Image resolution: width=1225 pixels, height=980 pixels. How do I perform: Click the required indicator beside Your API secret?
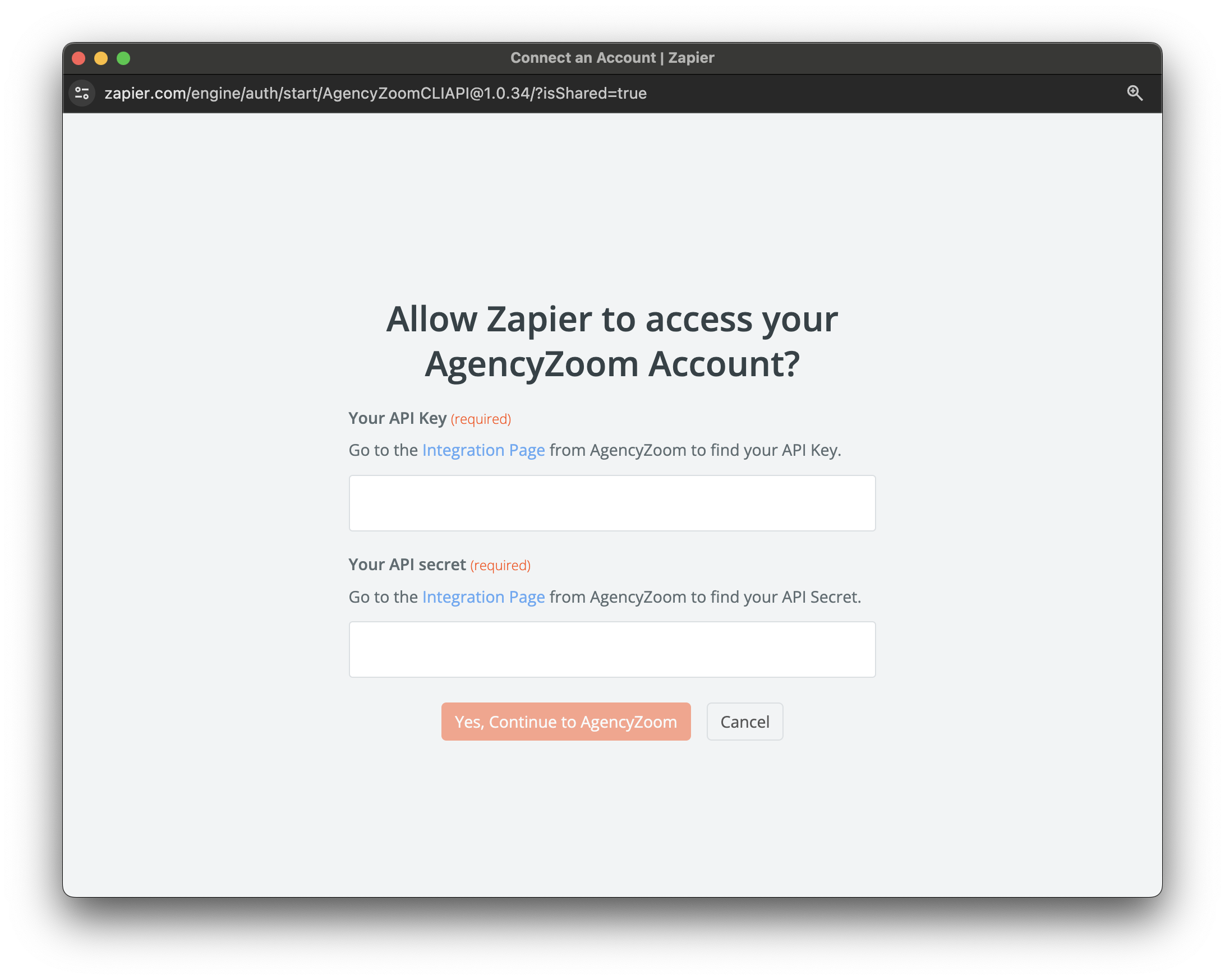click(500, 566)
